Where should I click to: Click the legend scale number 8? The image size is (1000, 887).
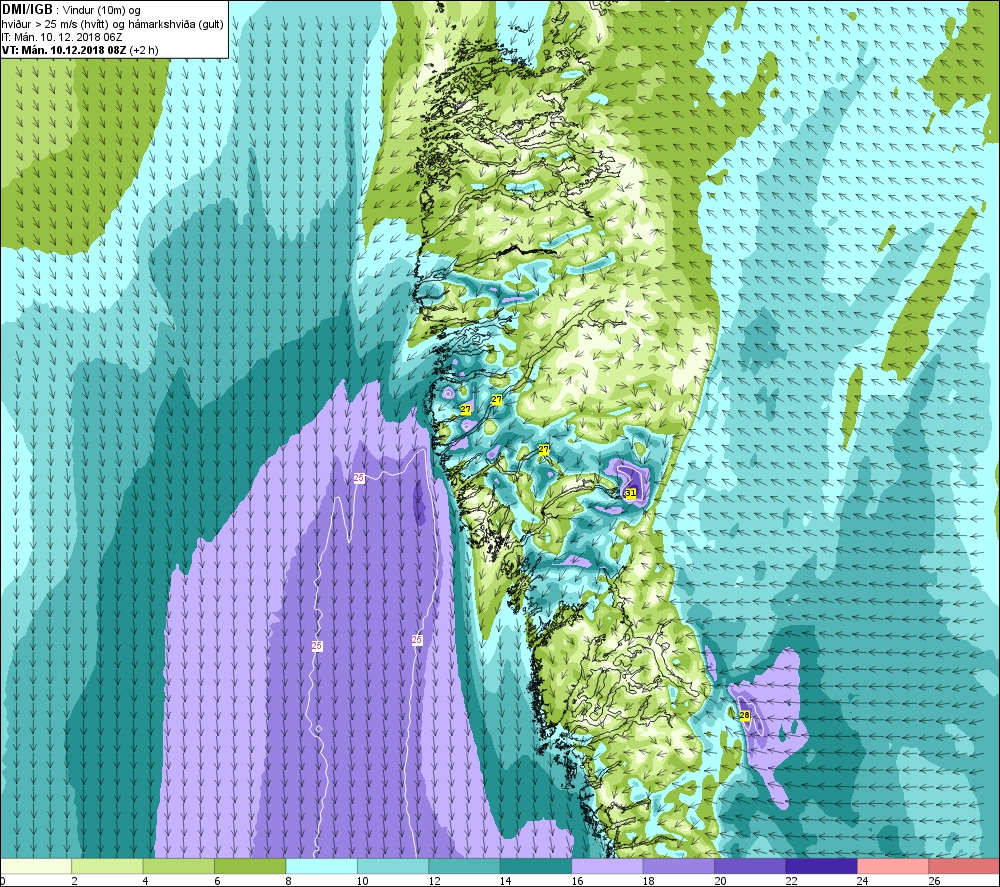coord(289,881)
